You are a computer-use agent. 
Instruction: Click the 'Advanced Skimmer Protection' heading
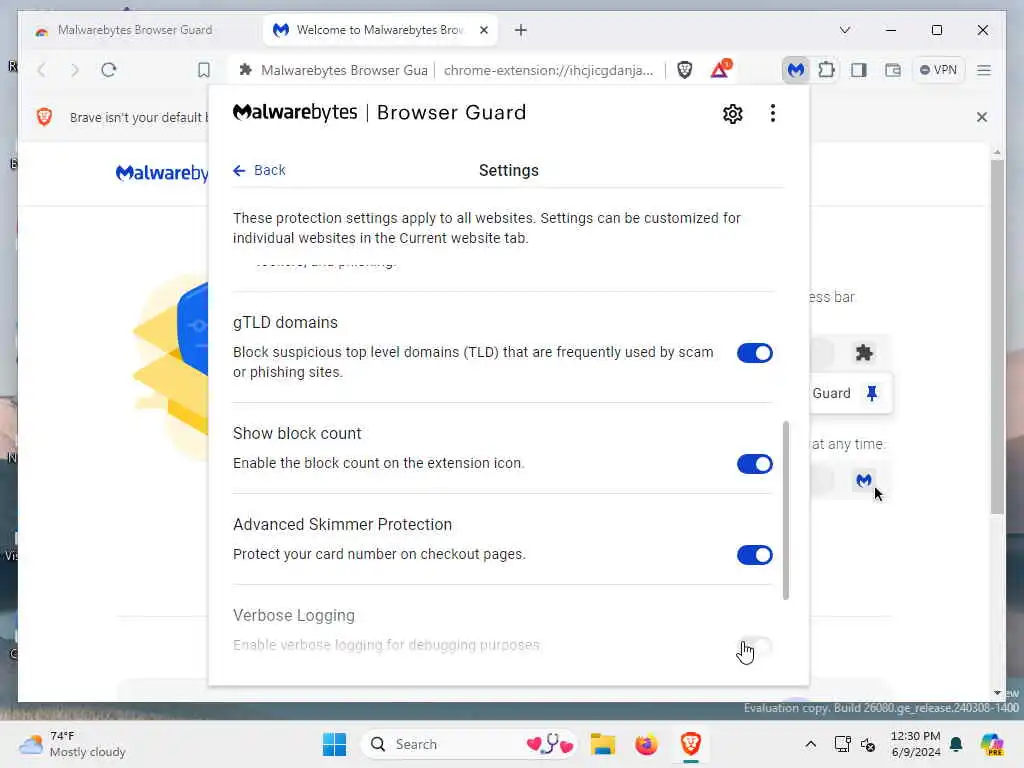point(342,524)
